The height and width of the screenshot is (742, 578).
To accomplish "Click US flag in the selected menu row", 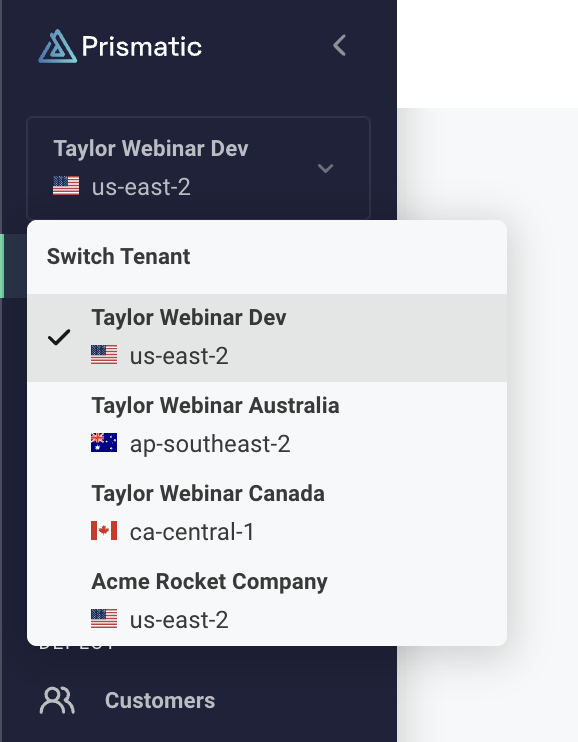I will coord(104,355).
